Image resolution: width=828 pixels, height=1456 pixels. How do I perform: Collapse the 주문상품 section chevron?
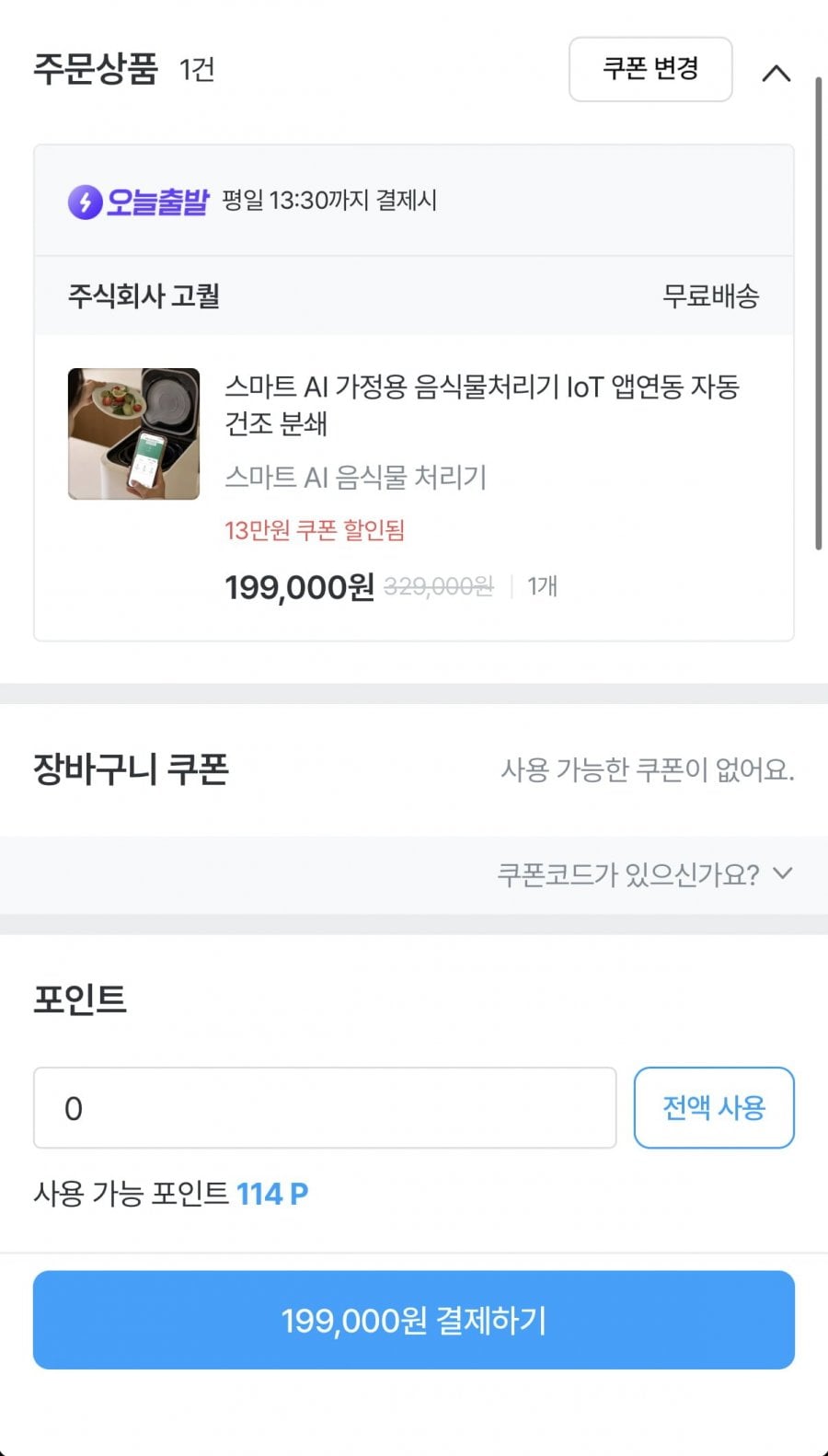click(776, 73)
